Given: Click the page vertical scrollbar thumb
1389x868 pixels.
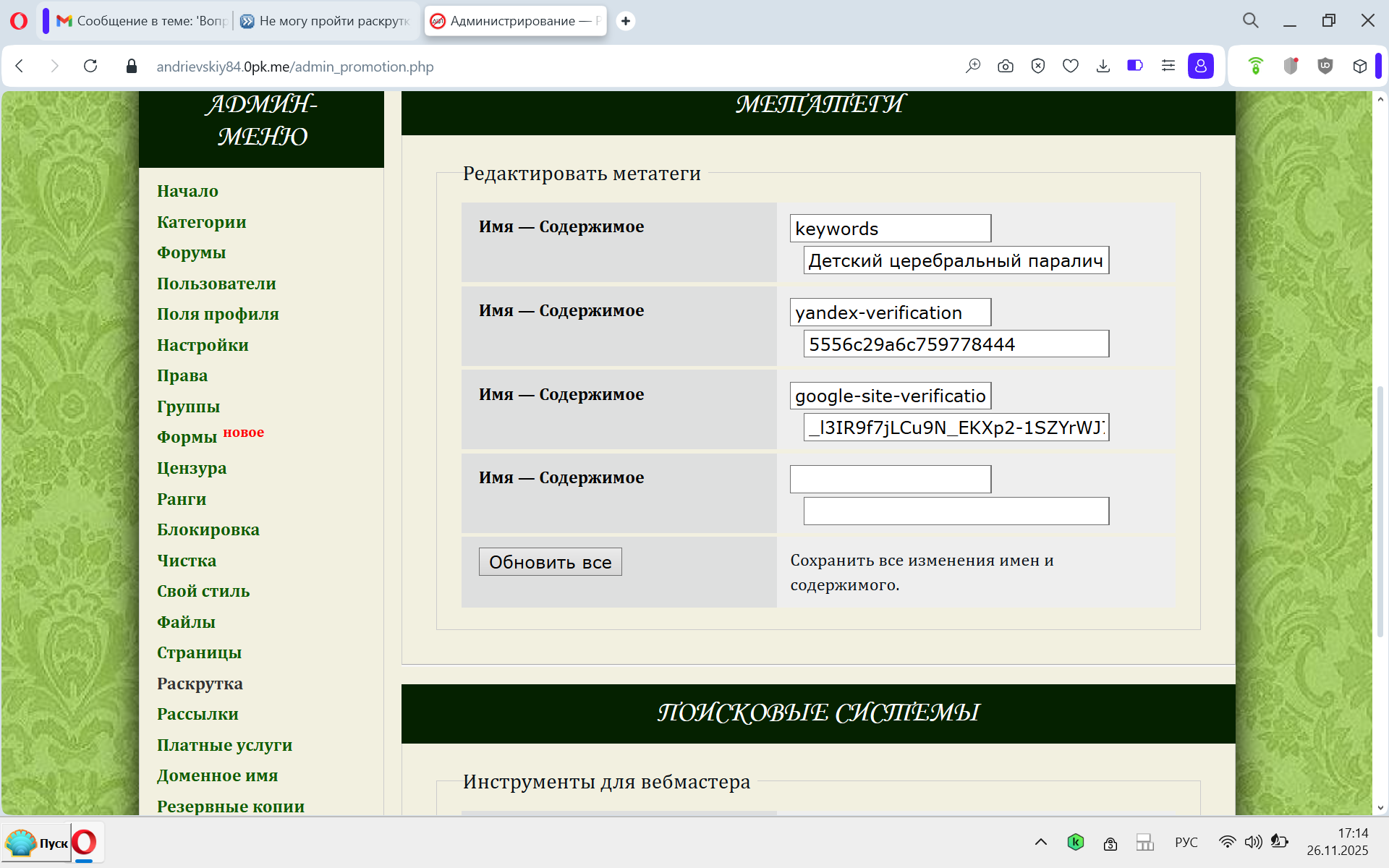Looking at the screenshot, I should coord(1380,510).
